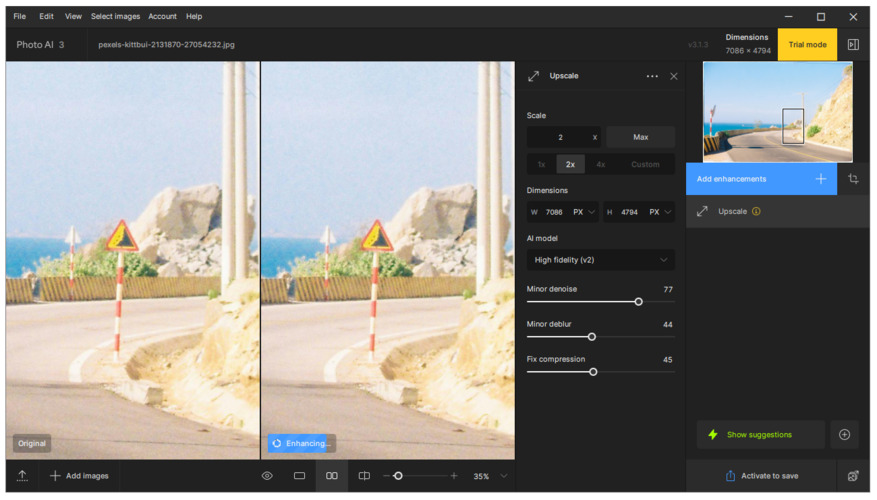Toggle the right sidebar panel icon

[x=853, y=45]
